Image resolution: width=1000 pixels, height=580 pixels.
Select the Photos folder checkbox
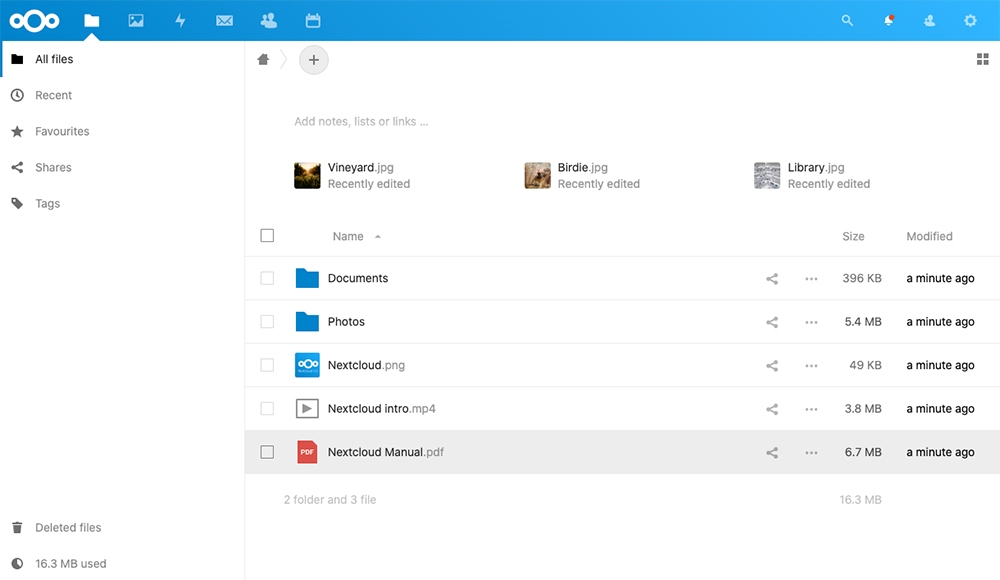tap(267, 322)
